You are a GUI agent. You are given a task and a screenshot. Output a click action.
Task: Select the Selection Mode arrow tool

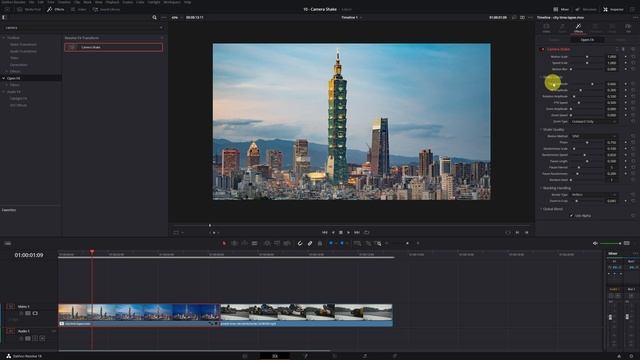coord(224,243)
